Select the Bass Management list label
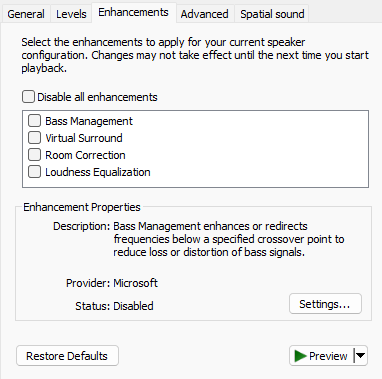The width and height of the screenshot is (382, 379). pos(89,121)
